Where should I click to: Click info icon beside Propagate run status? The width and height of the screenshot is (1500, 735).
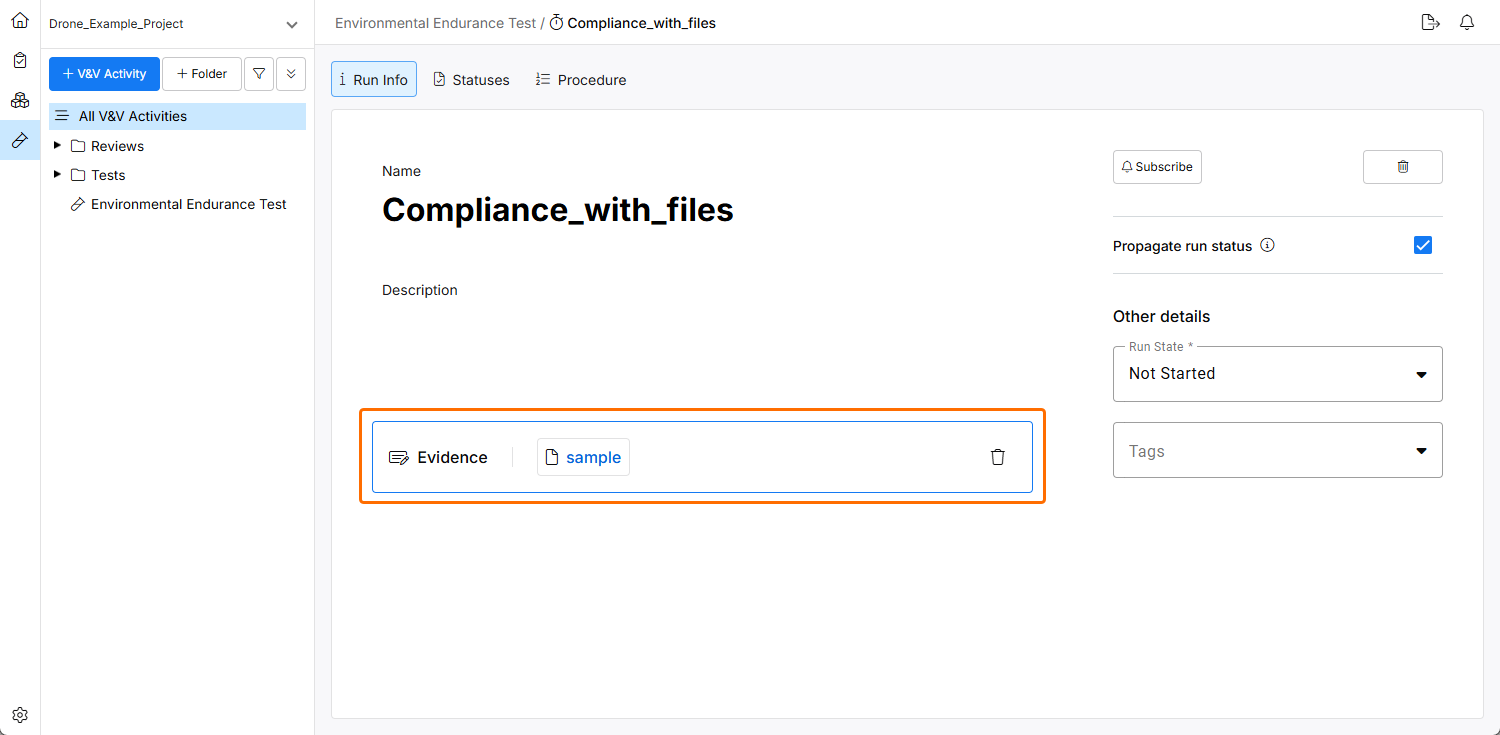(1267, 245)
